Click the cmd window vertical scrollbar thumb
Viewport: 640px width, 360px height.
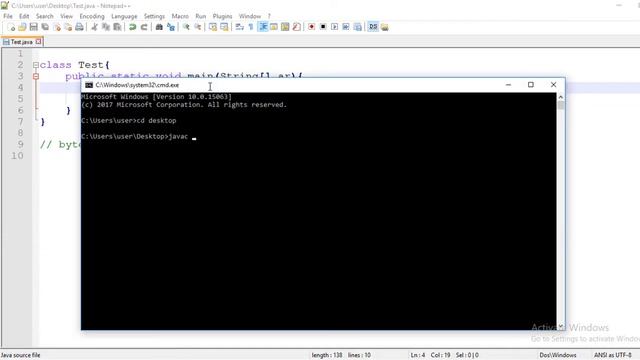pos(561,105)
